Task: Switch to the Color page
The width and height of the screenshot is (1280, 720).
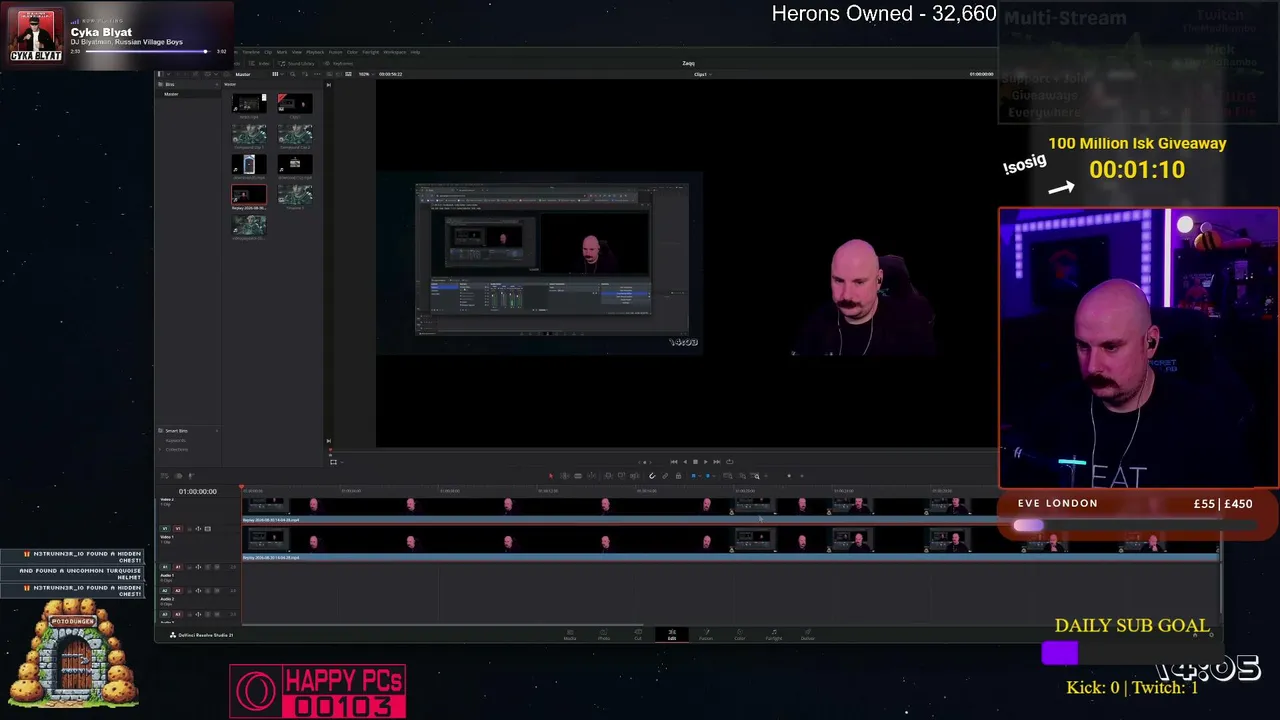Action: [x=740, y=635]
